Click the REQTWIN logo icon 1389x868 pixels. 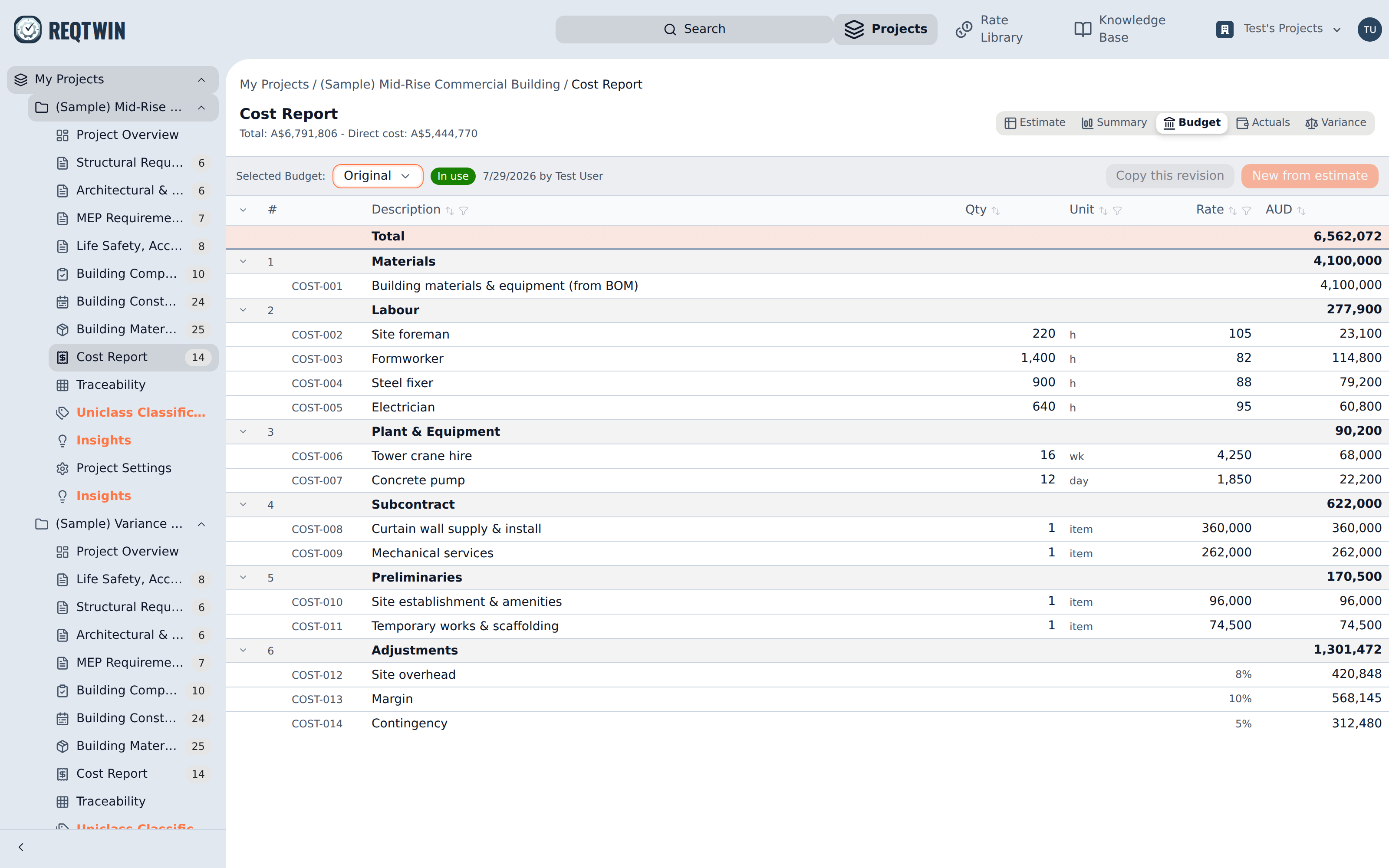(27, 29)
